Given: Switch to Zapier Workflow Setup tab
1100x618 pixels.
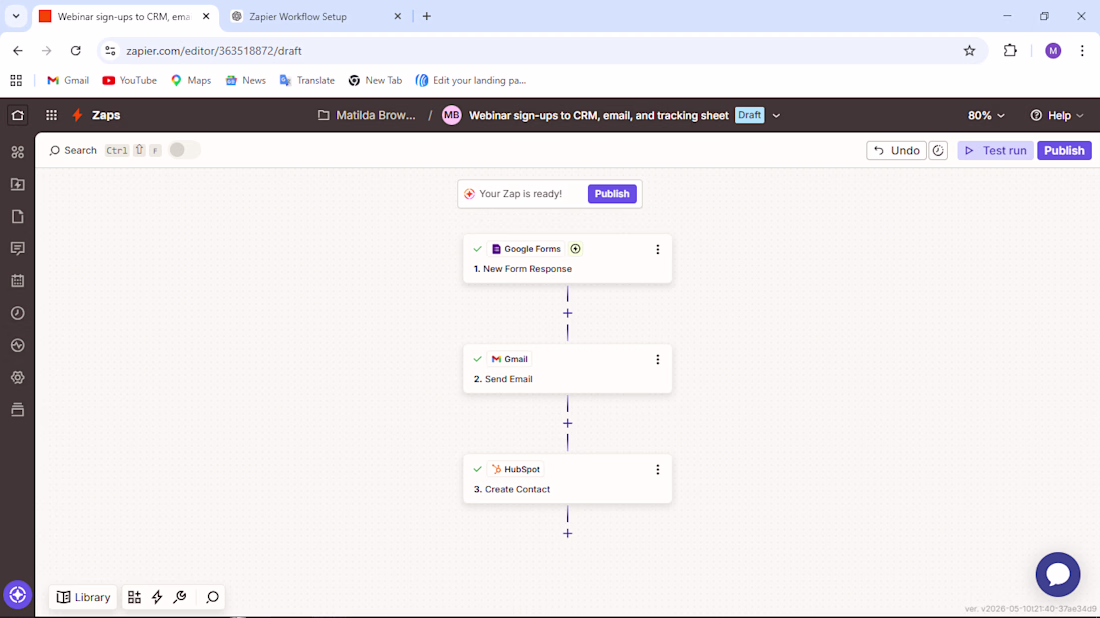Looking at the screenshot, I should coord(315,16).
